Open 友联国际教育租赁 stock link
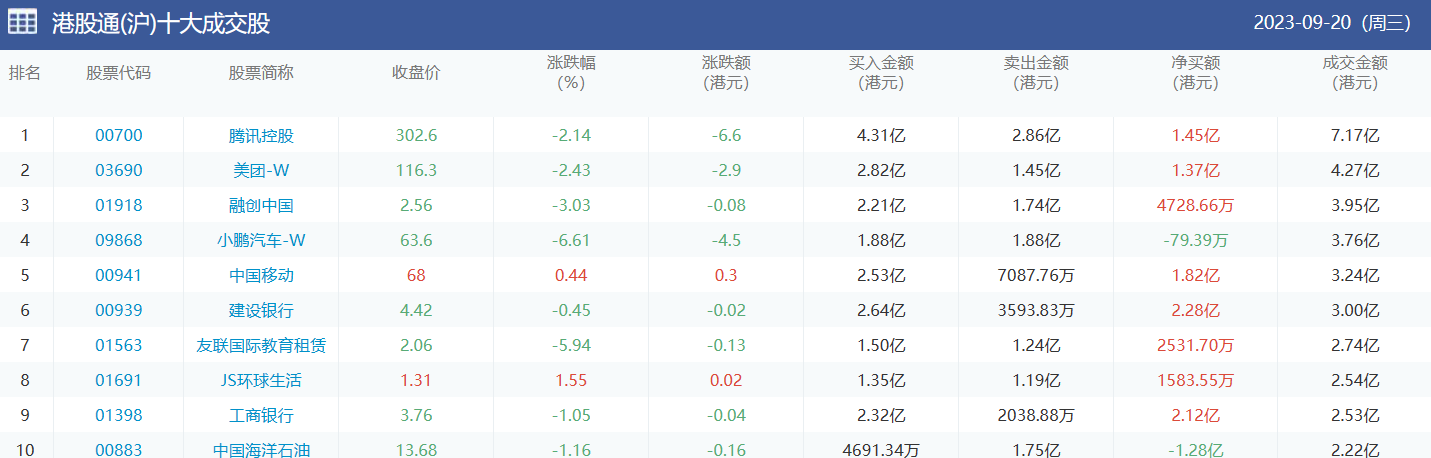 [x=261, y=345]
